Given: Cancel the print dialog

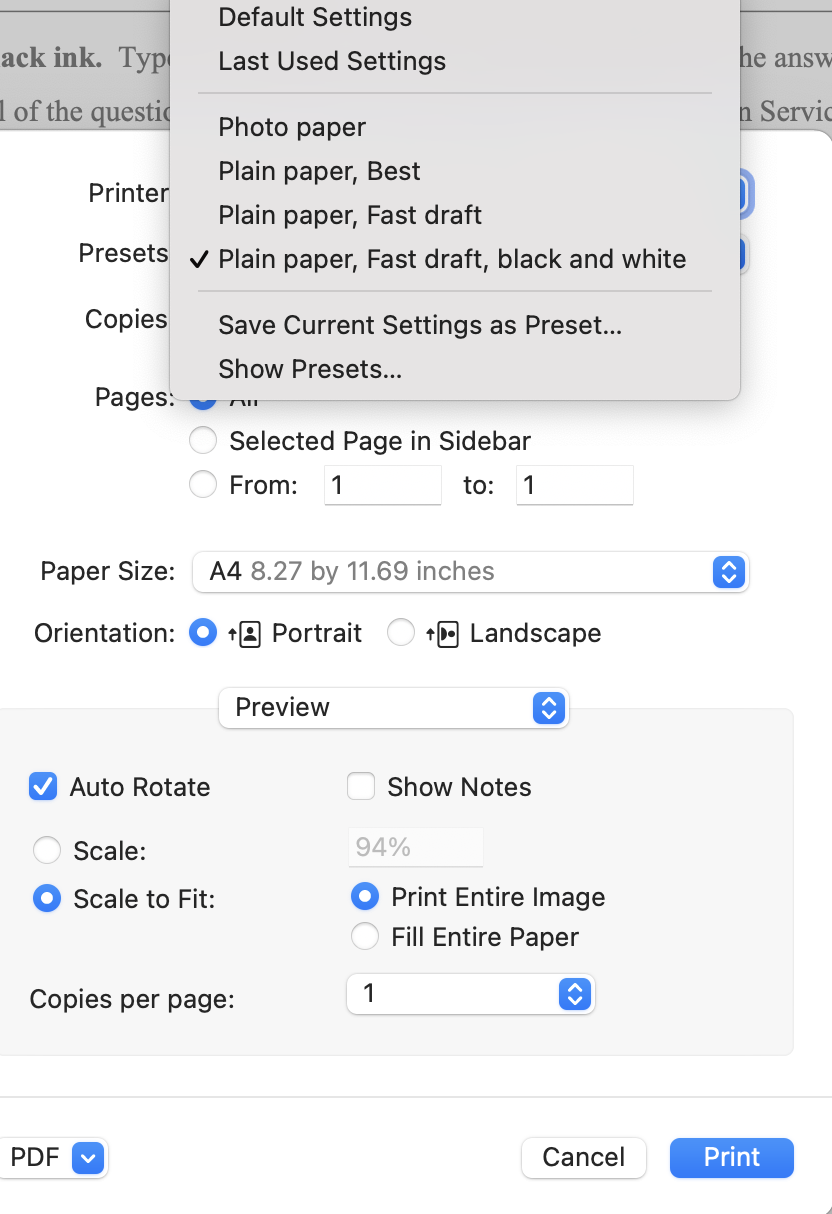Looking at the screenshot, I should (x=583, y=1158).
